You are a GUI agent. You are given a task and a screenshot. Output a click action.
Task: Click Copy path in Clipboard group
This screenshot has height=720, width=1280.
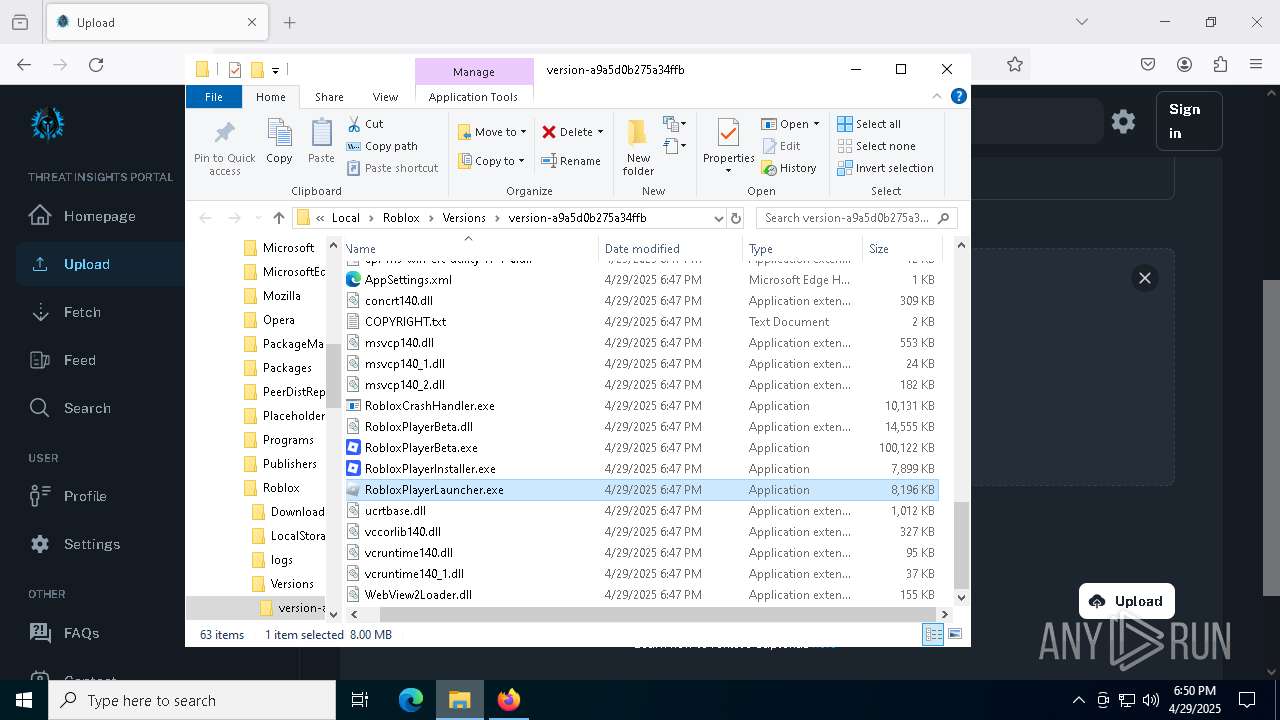point(382,146)
